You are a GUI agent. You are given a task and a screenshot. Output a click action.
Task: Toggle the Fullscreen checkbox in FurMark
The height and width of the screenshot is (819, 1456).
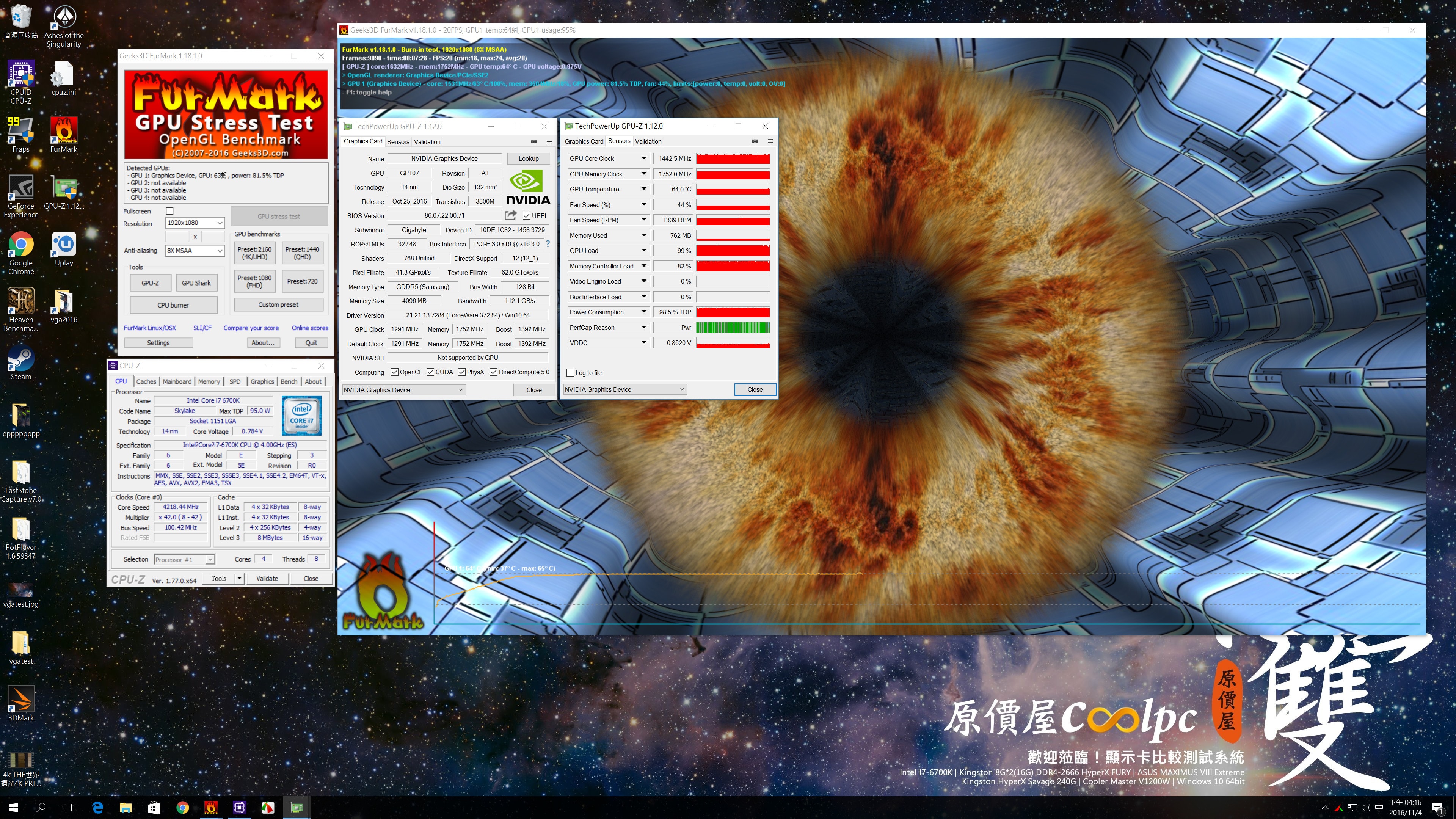(169, 211)
